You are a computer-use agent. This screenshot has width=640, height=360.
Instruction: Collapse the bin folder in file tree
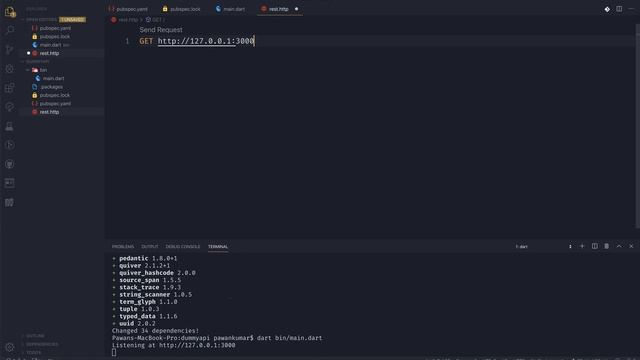pos(40,70)
